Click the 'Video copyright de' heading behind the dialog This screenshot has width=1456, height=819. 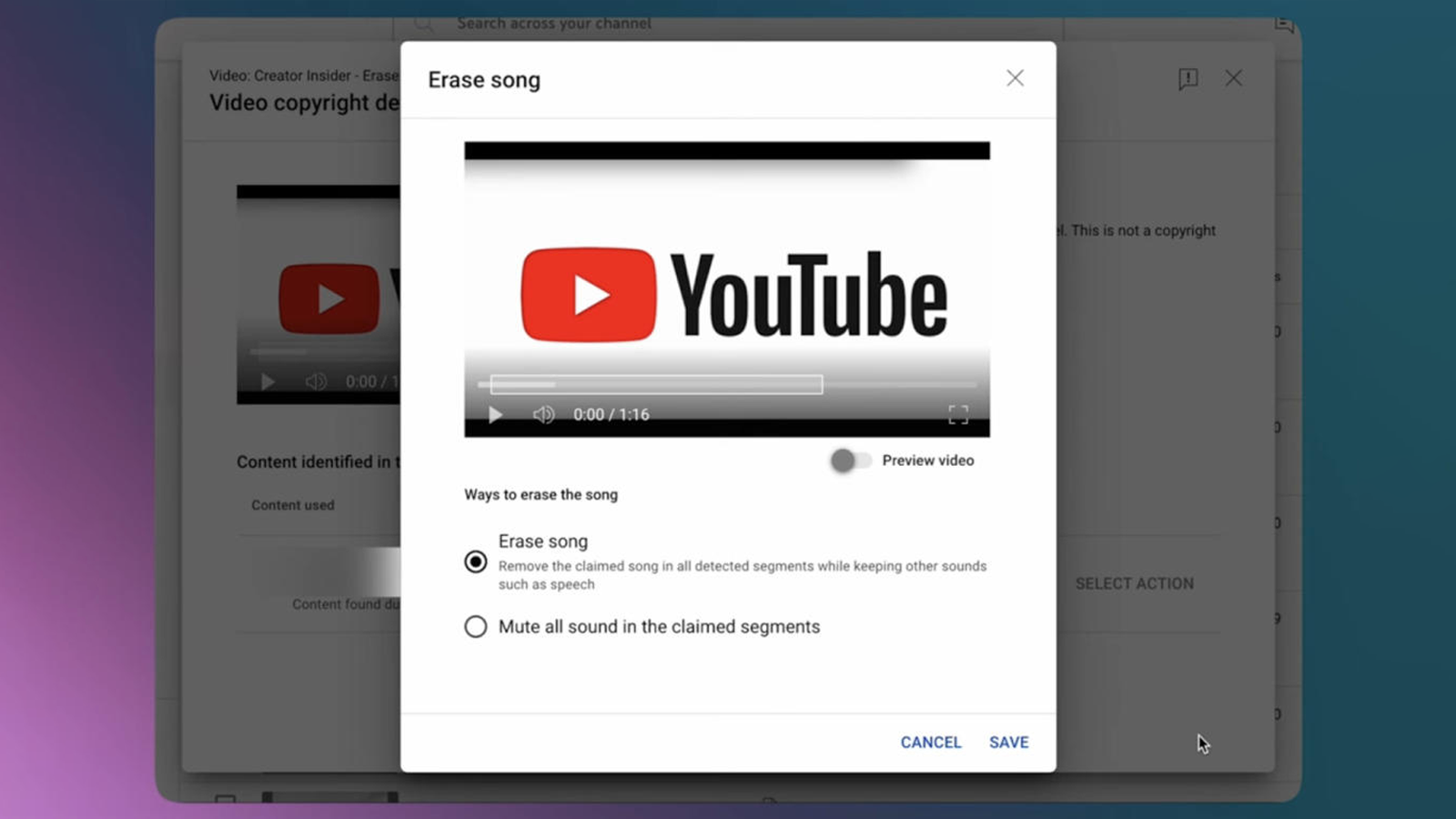click(x=305, y=103)
